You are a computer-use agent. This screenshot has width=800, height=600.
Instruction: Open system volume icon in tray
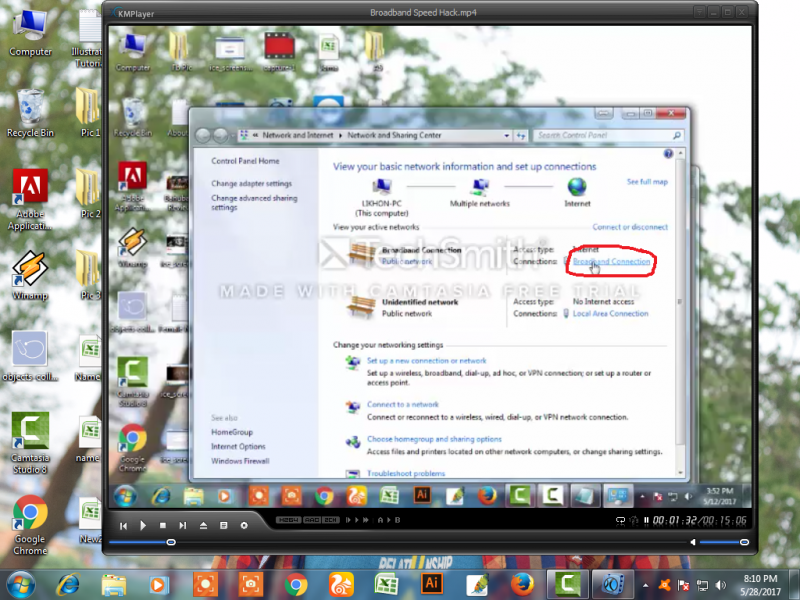coord(721,585)
